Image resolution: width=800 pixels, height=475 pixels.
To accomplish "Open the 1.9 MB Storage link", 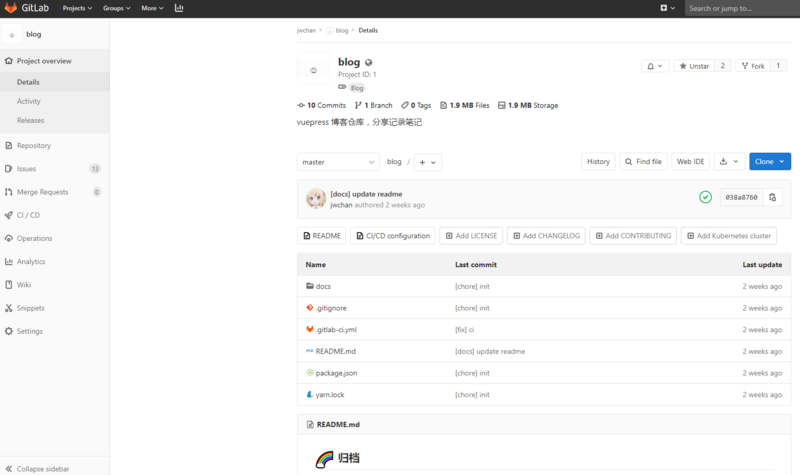I will coord(528,105).
